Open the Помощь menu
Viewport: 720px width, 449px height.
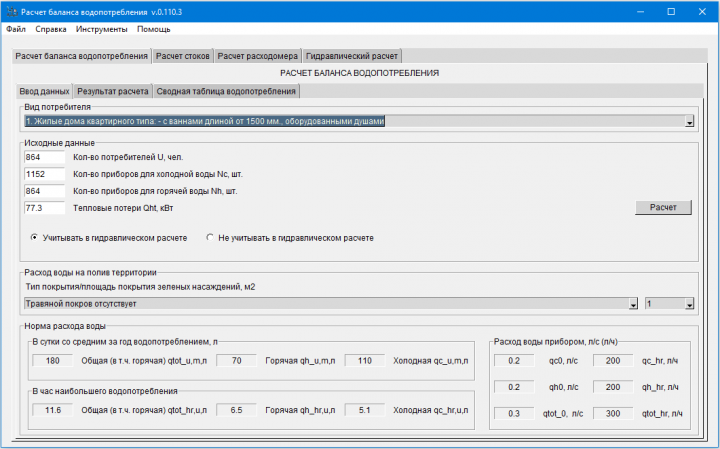tap(153, 29)
